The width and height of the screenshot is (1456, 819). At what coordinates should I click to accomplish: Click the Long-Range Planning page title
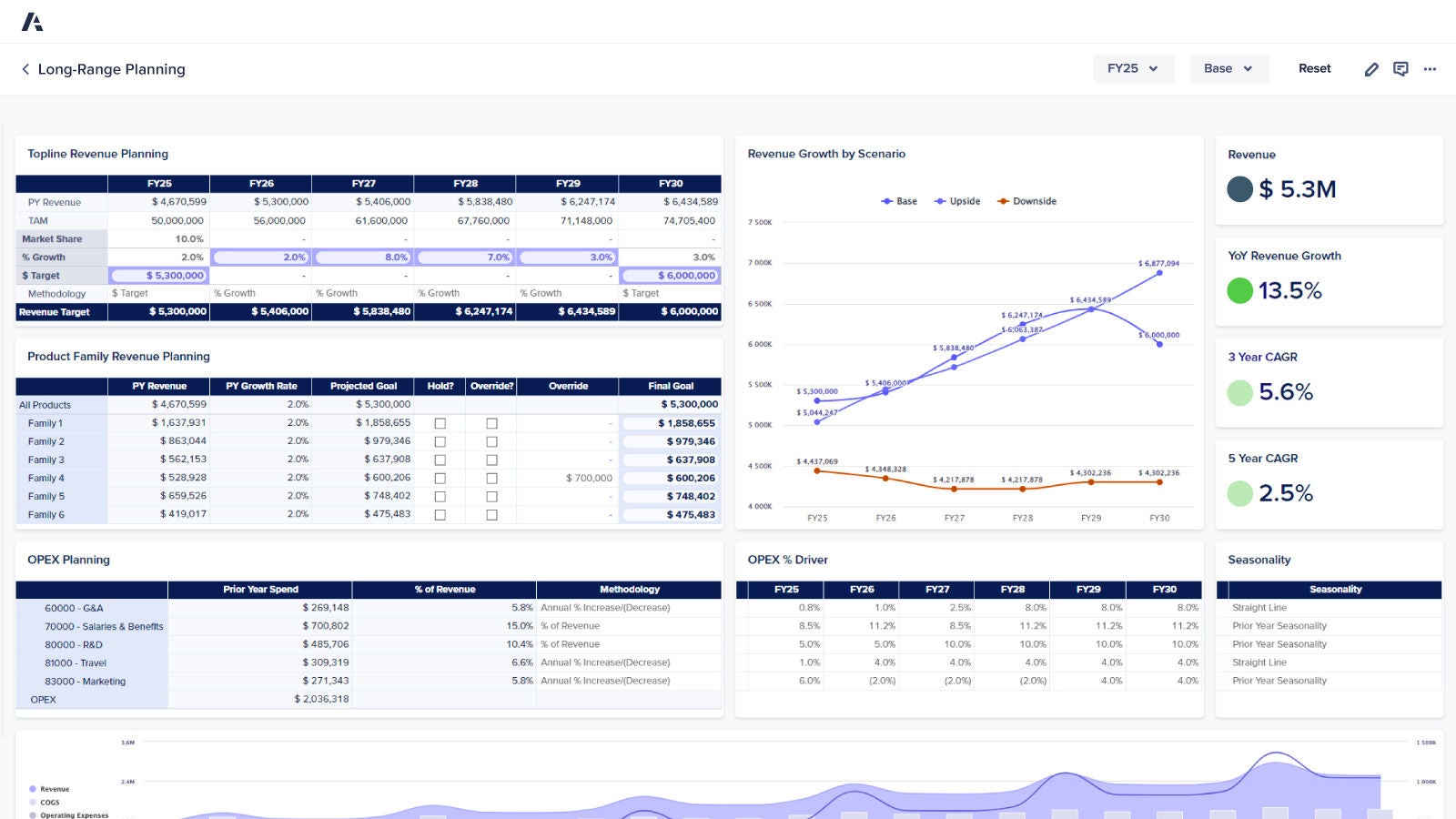111,69
